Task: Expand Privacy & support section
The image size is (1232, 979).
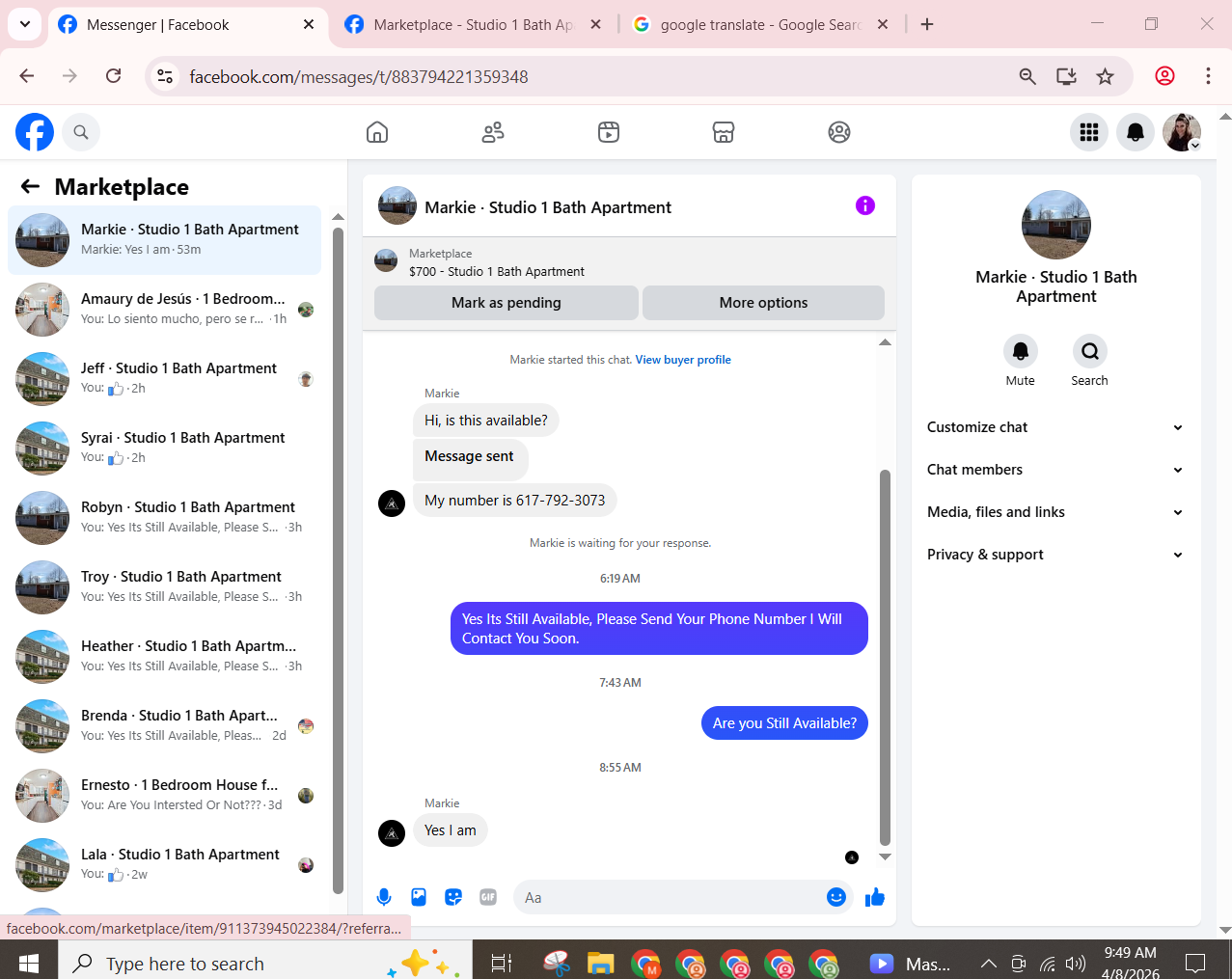Action: (x=1055, y=555)
